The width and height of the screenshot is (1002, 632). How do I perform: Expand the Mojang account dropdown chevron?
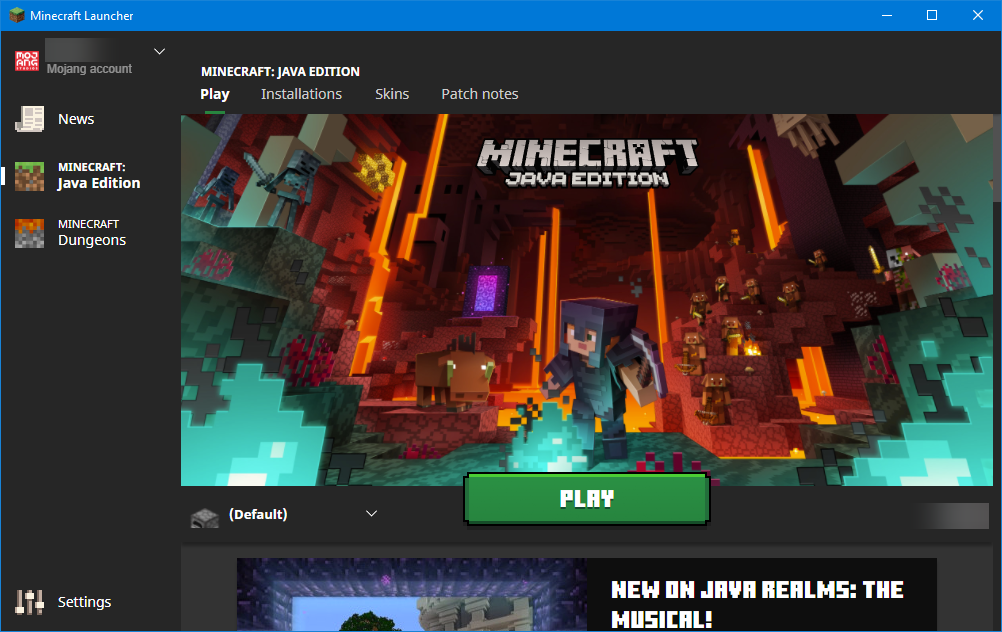(160, 51)
